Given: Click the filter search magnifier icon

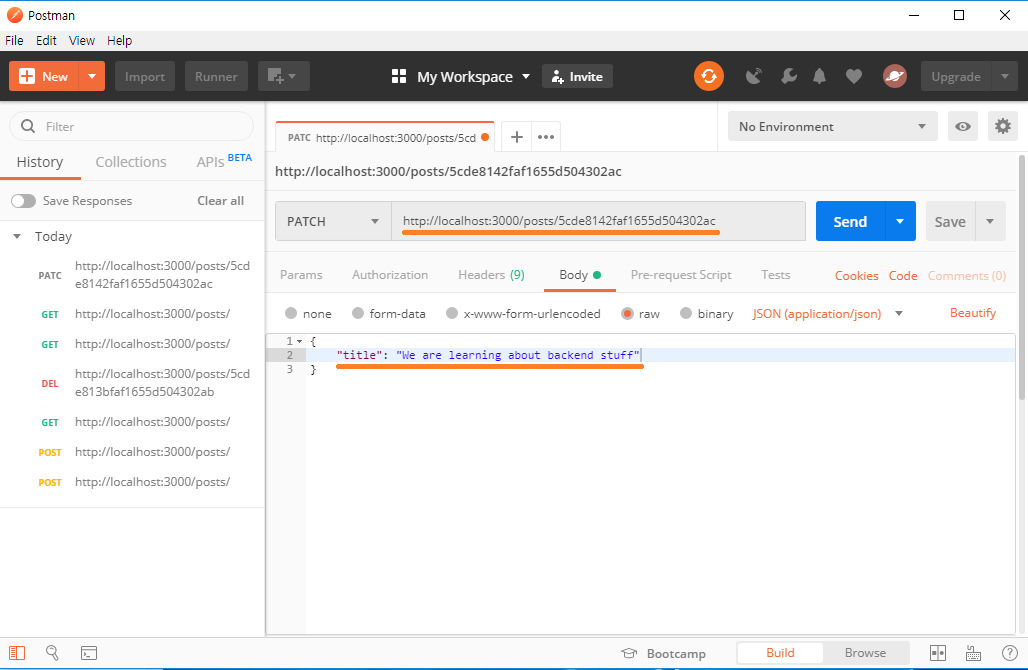Looking at the screenshot, I should click(x=28, y=126).
